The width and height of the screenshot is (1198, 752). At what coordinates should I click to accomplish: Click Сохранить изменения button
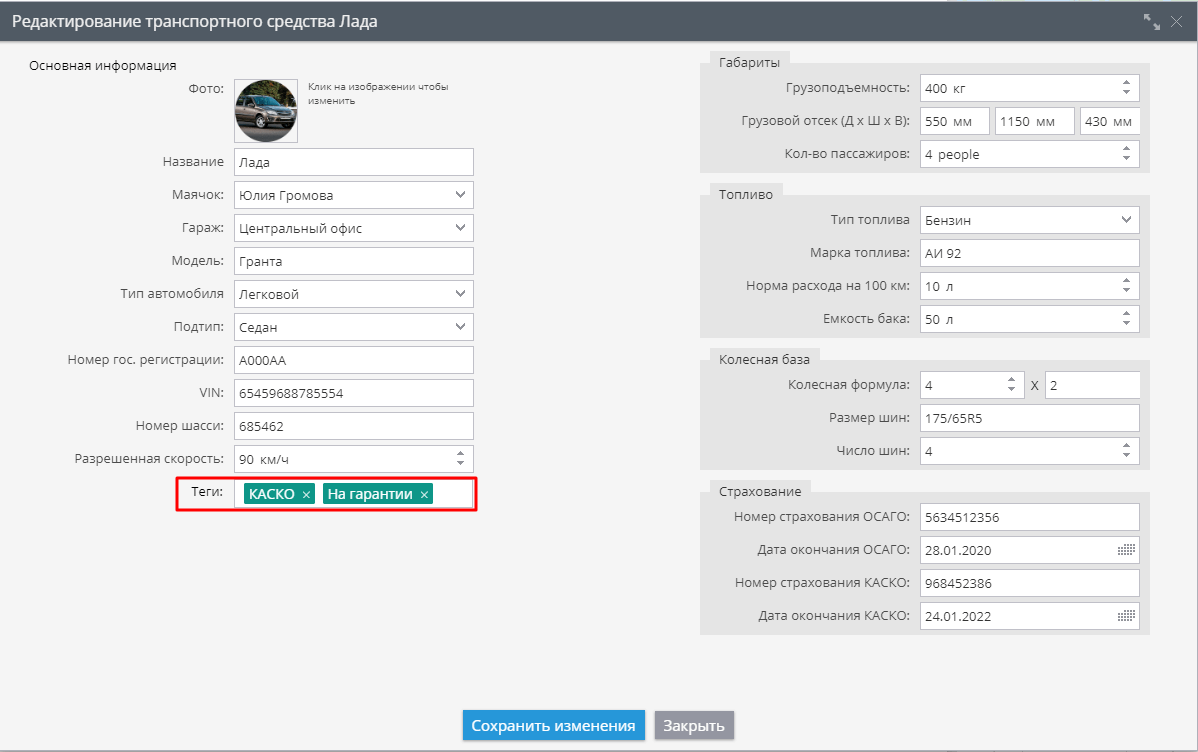click(554, 725)
